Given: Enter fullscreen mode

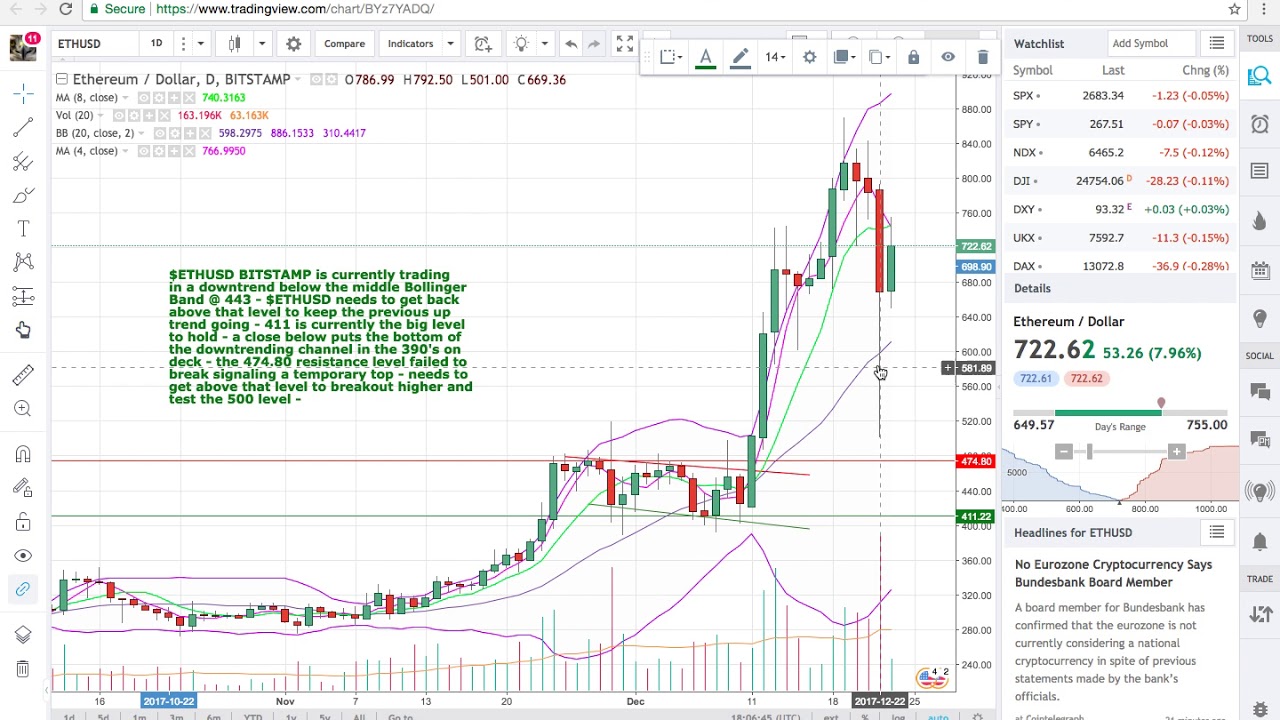Looking at the screenshot, I should coord(625,44).
